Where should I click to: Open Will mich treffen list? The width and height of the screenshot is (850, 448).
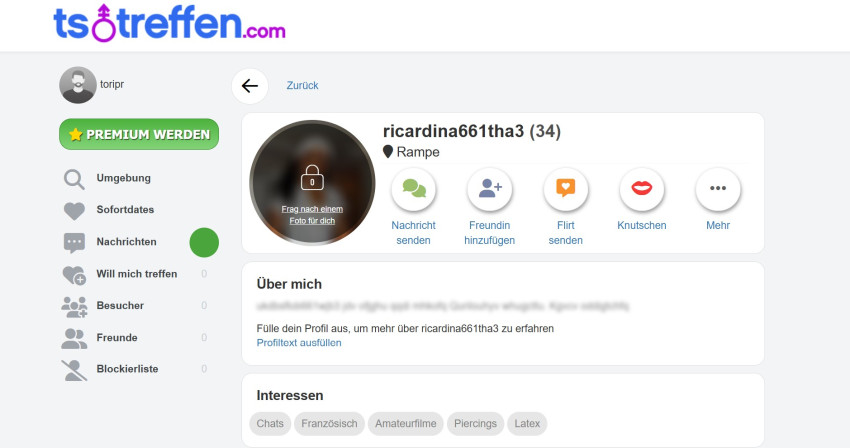click(x=139, y=274)
